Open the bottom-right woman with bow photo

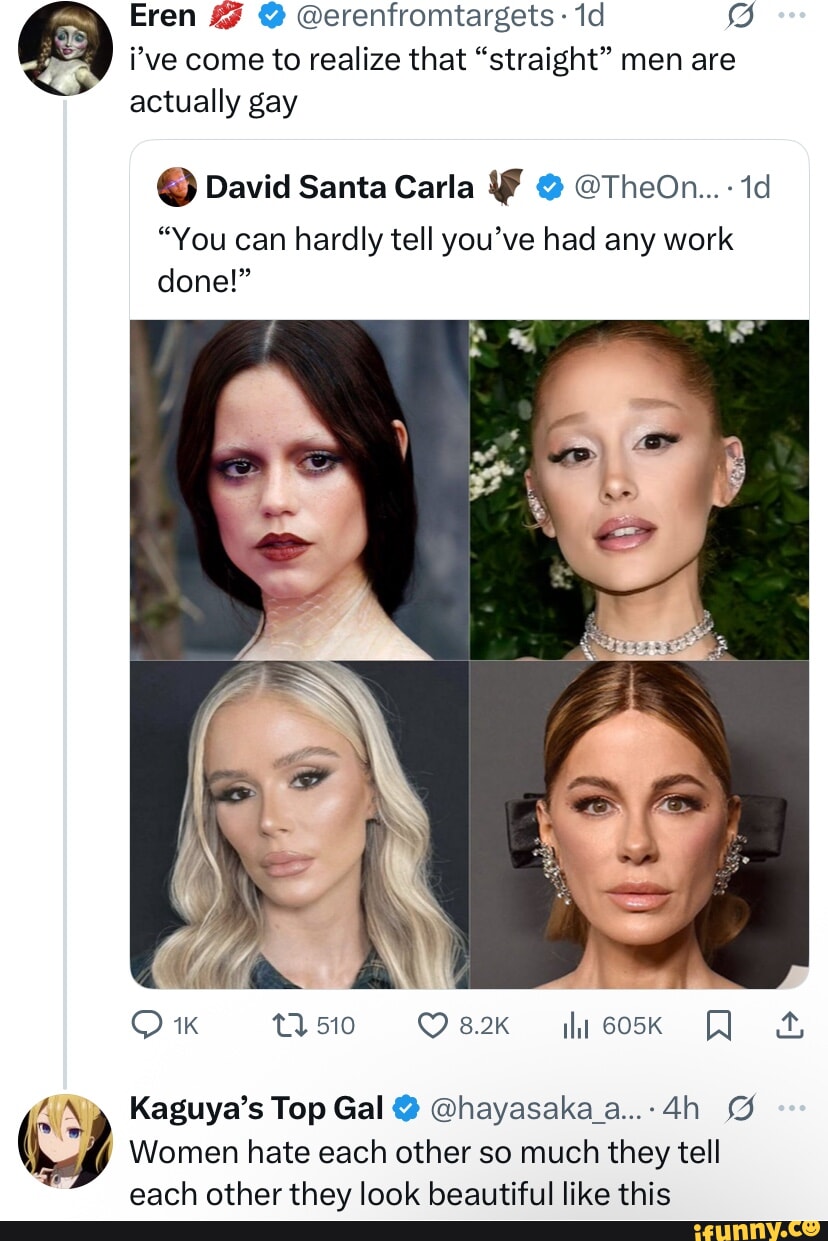point(640,825)
